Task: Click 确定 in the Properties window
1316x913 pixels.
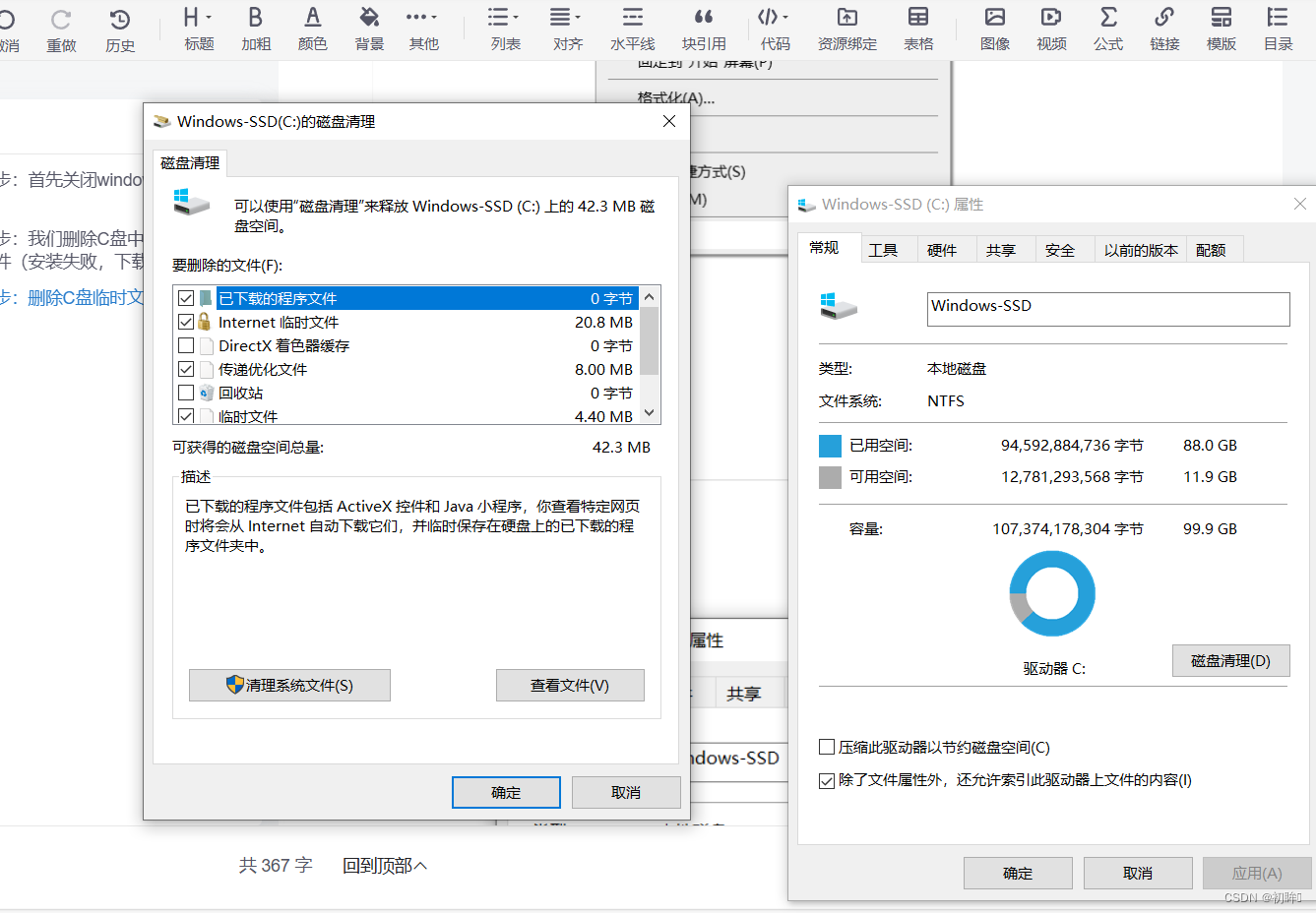Action: pyautogui.click(x=1018, y=873)
